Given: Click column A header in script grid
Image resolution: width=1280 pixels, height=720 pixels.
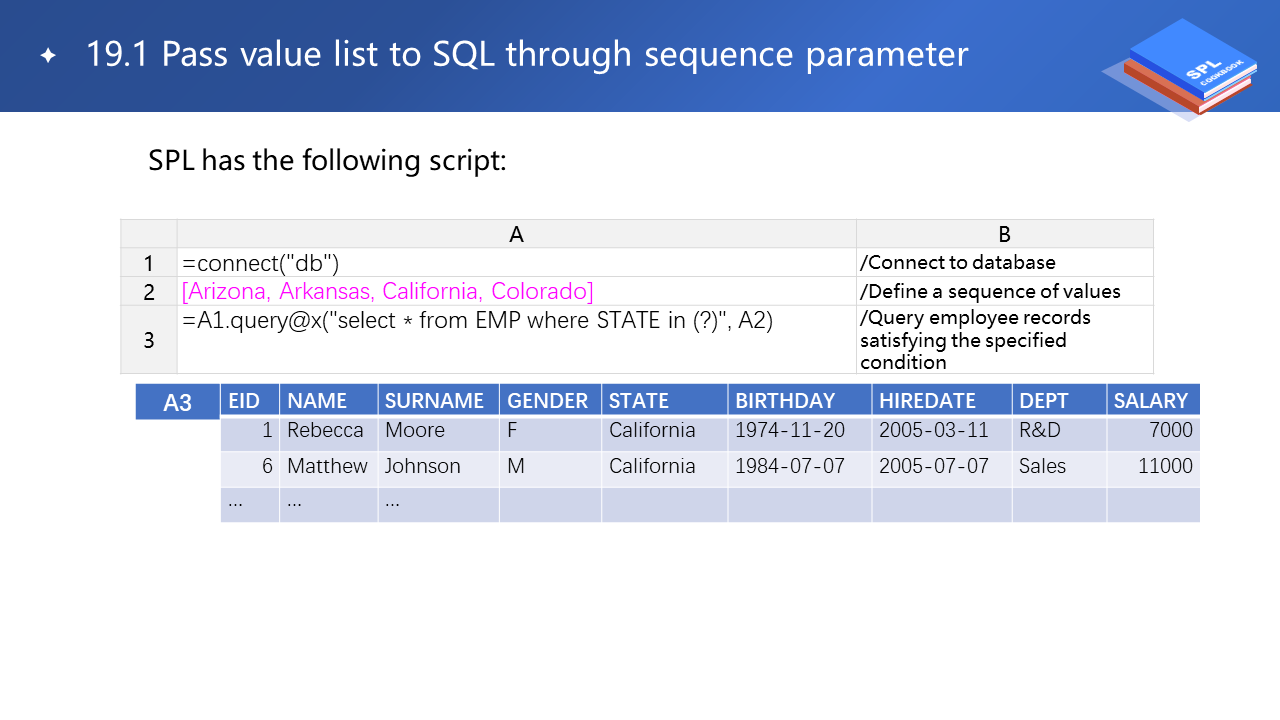Looking at the screenshot, I should [516, 234].
